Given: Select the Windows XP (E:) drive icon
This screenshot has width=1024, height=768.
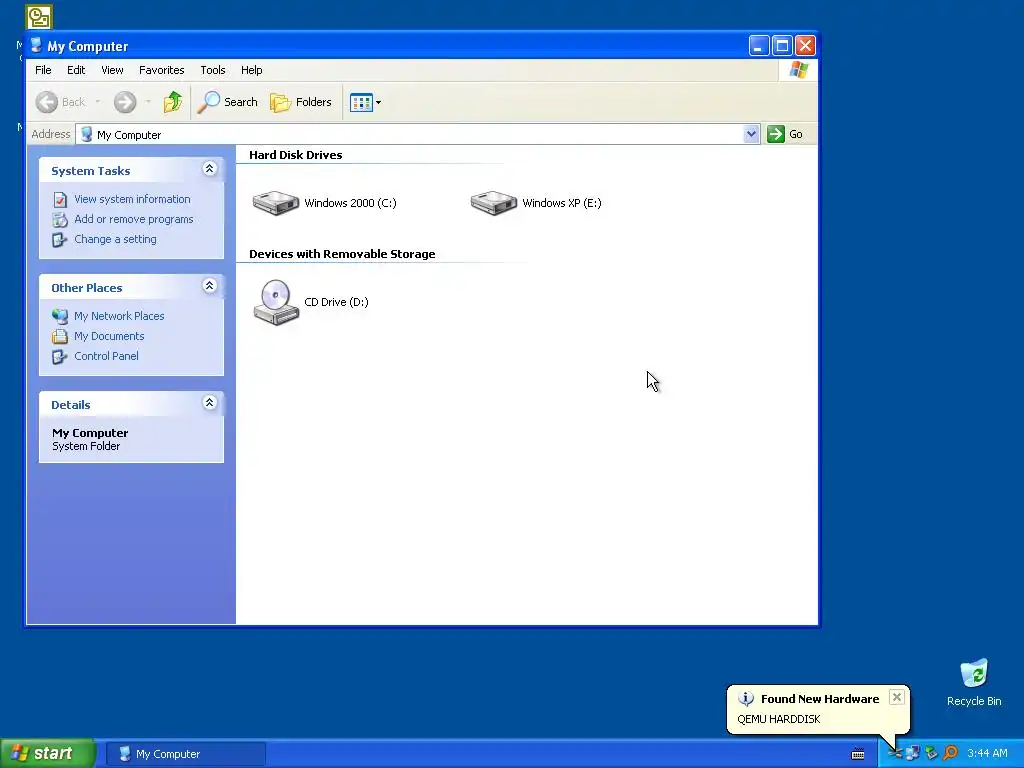Looking at the screenshot, I should point(494,202).
